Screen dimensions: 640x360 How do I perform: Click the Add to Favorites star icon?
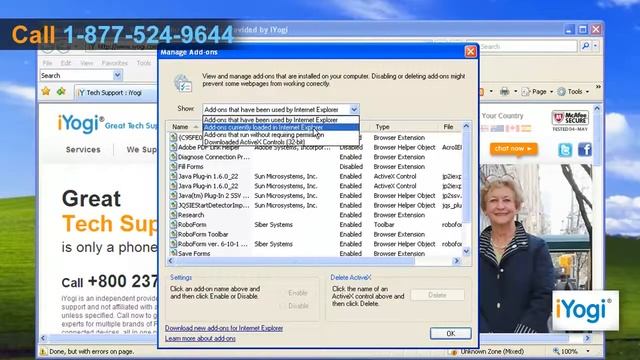(61, 91)
